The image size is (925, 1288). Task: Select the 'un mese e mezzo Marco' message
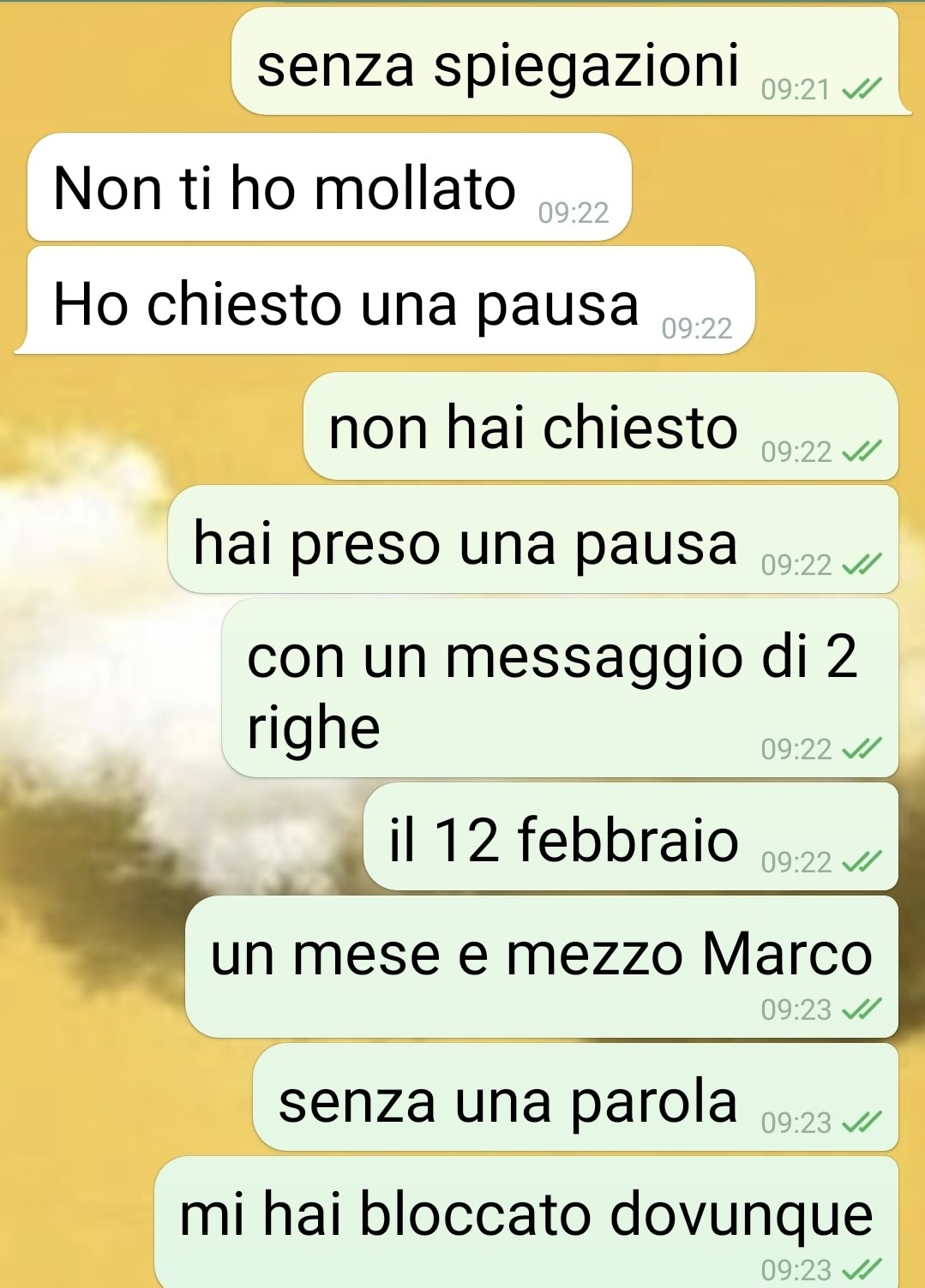click(x=542, y=967)
